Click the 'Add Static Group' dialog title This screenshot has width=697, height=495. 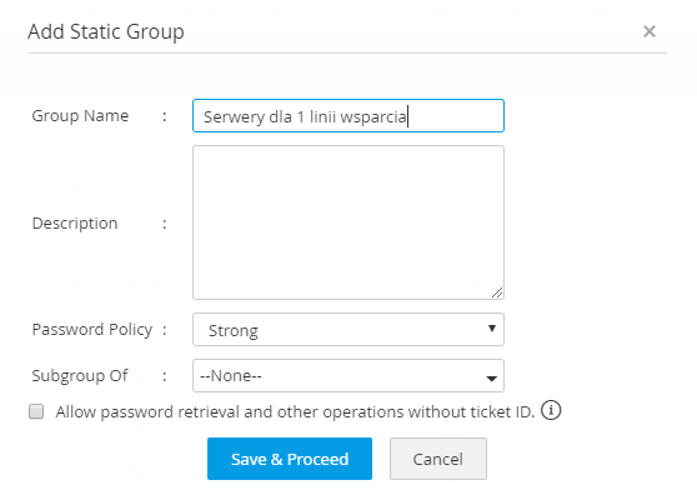[106, 31]
